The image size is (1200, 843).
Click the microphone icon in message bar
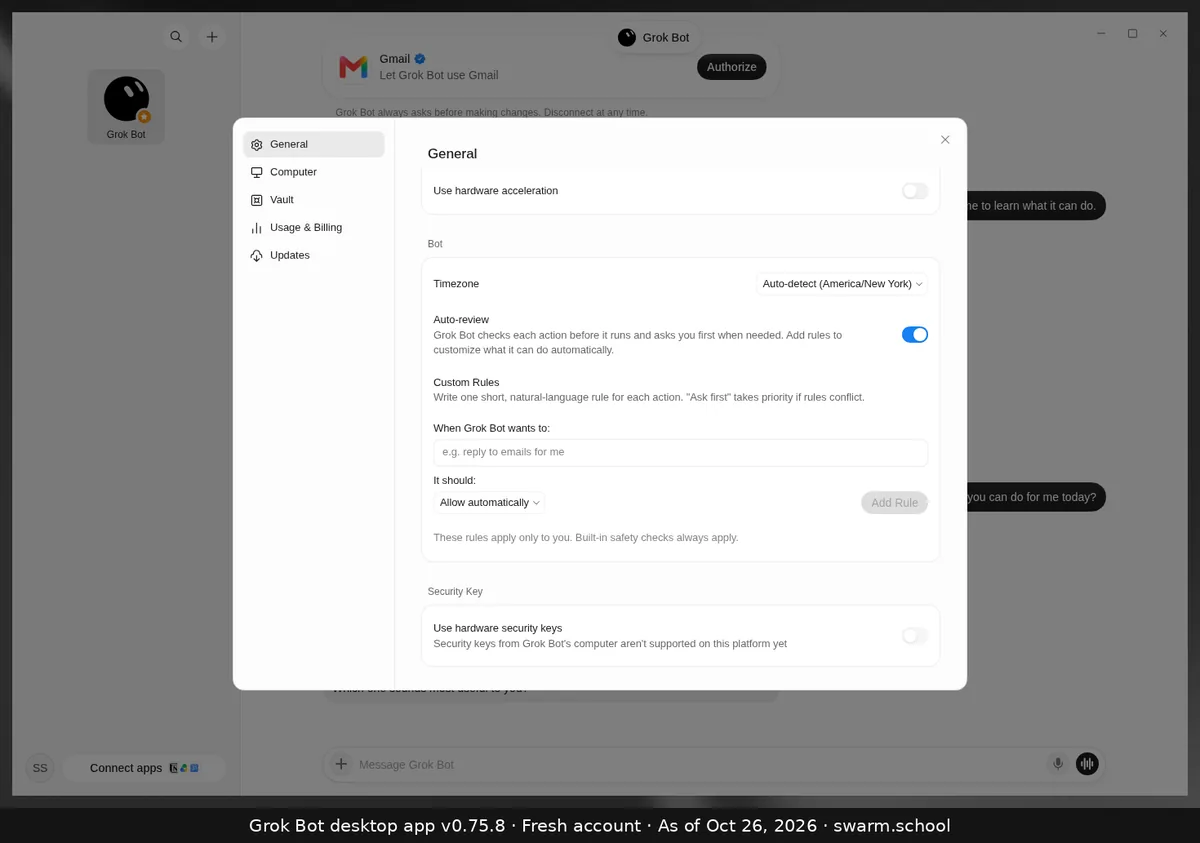pos(1058,764)
